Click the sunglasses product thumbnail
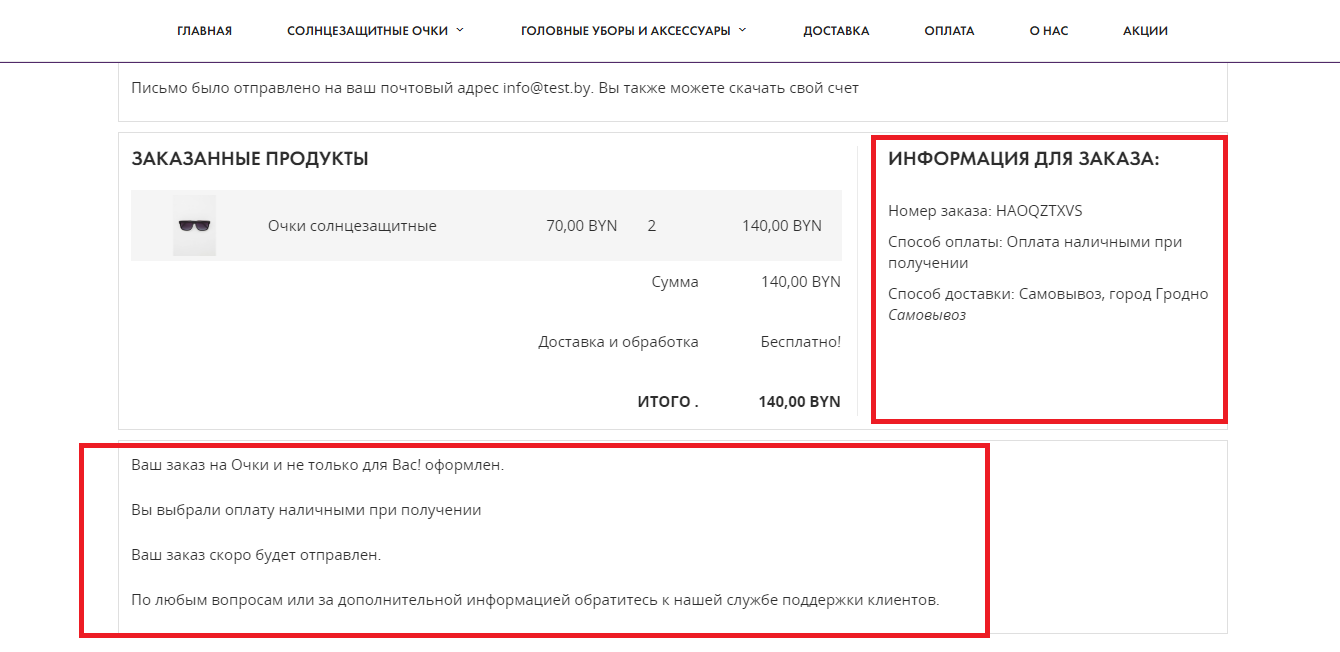 (x=194, y=226)
